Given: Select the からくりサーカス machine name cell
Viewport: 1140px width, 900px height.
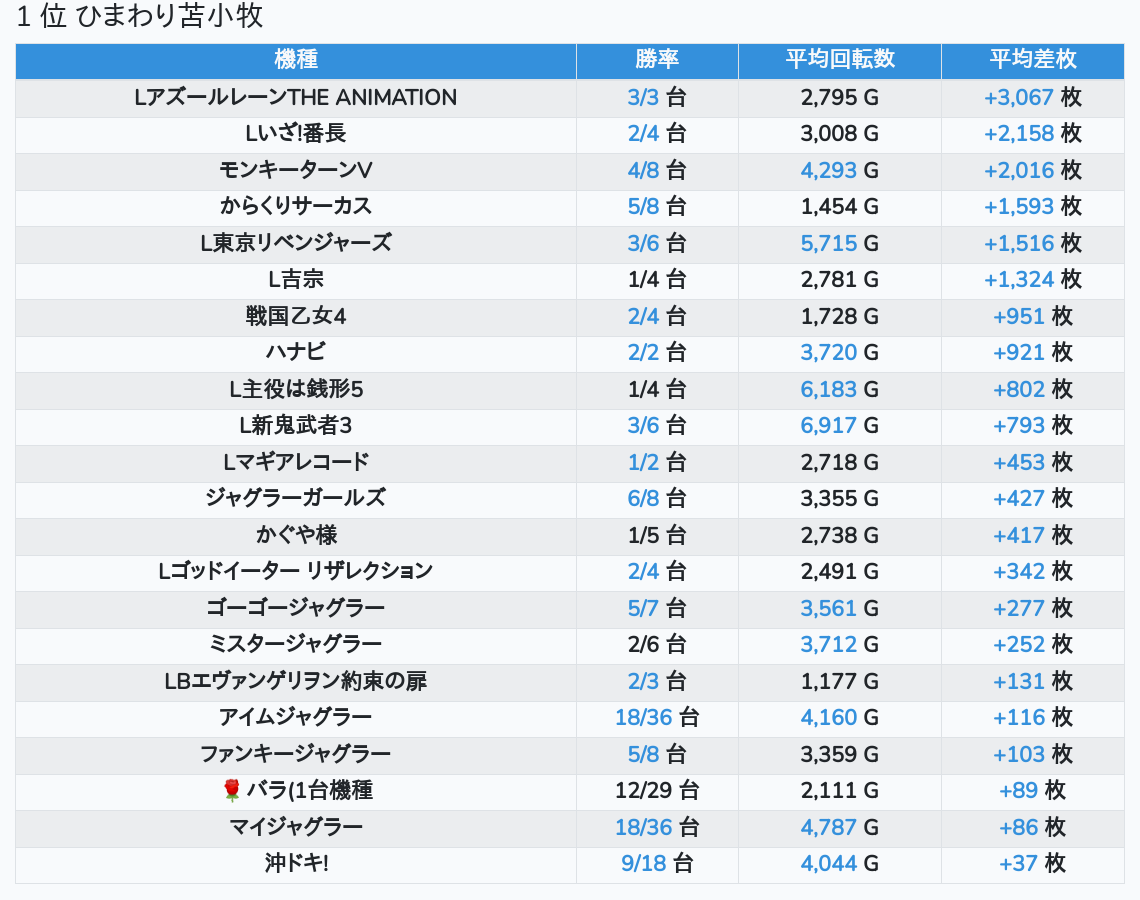Looking at the screenshot, I should [296, 207].
